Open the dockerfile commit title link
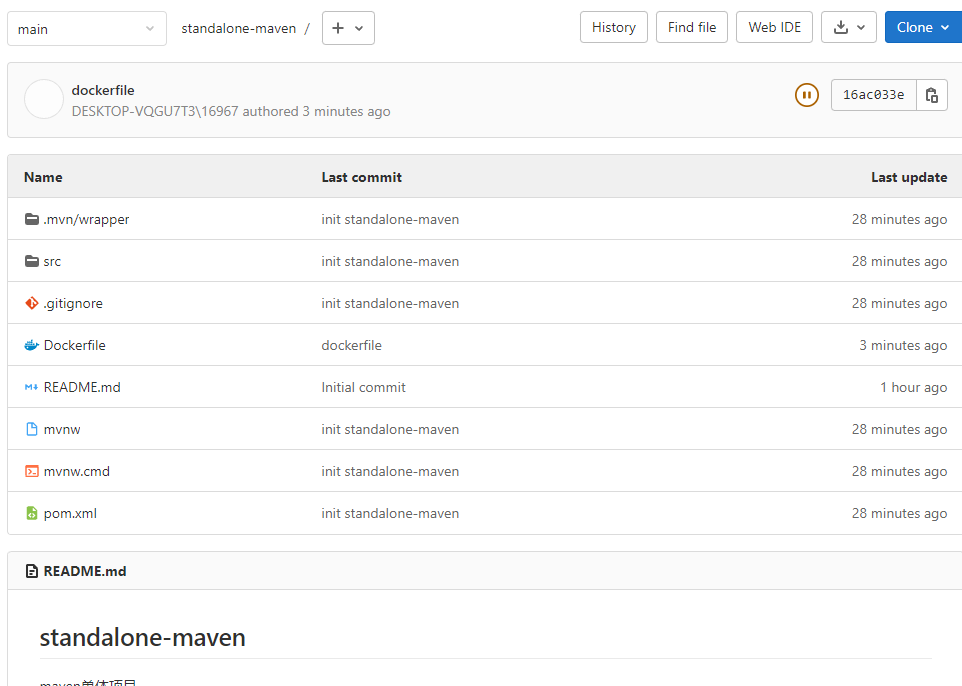Viewport: 962px width, 686px height. click(x=103, y=90)
